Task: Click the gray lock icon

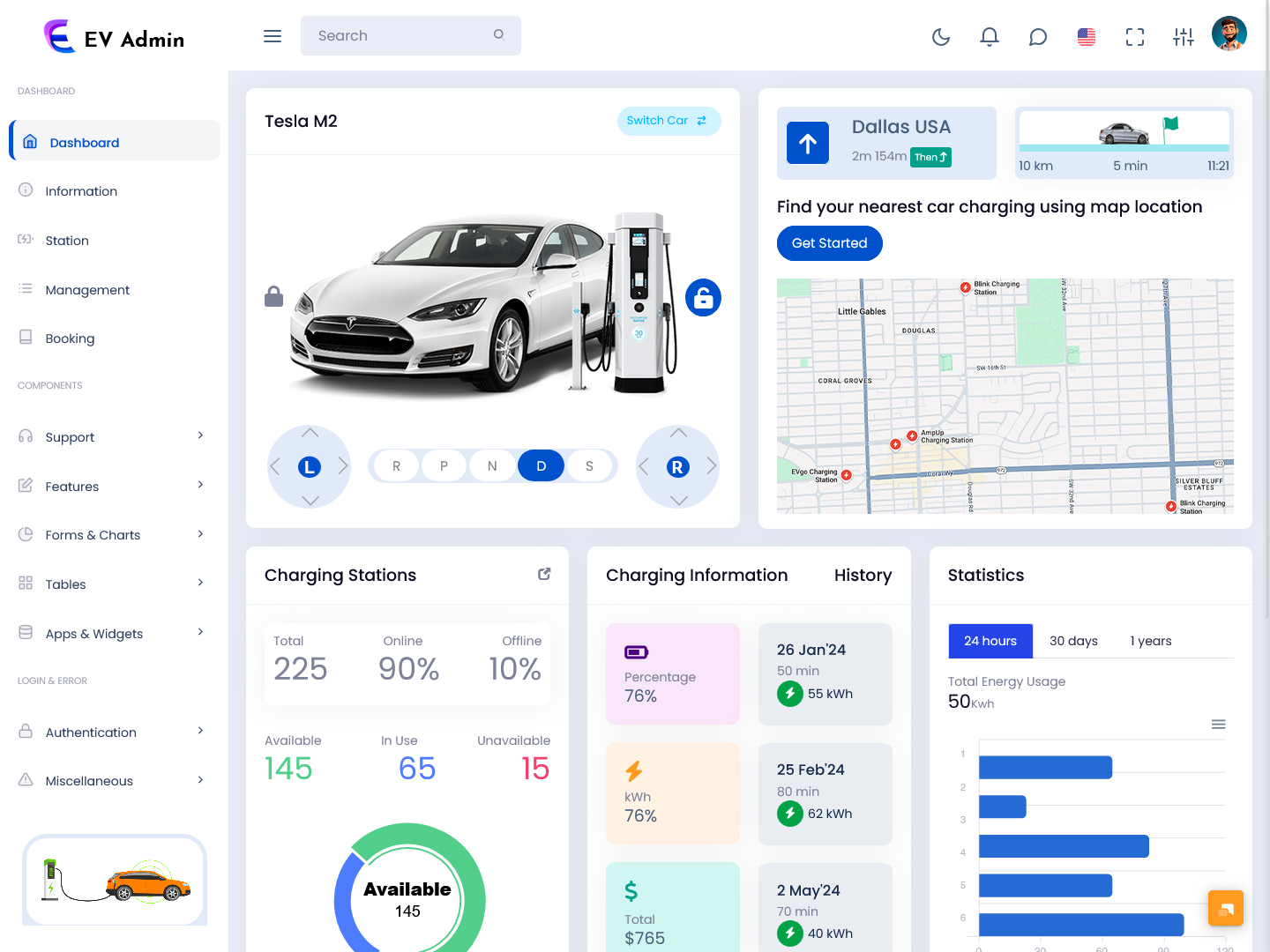Action: (274, 296)
